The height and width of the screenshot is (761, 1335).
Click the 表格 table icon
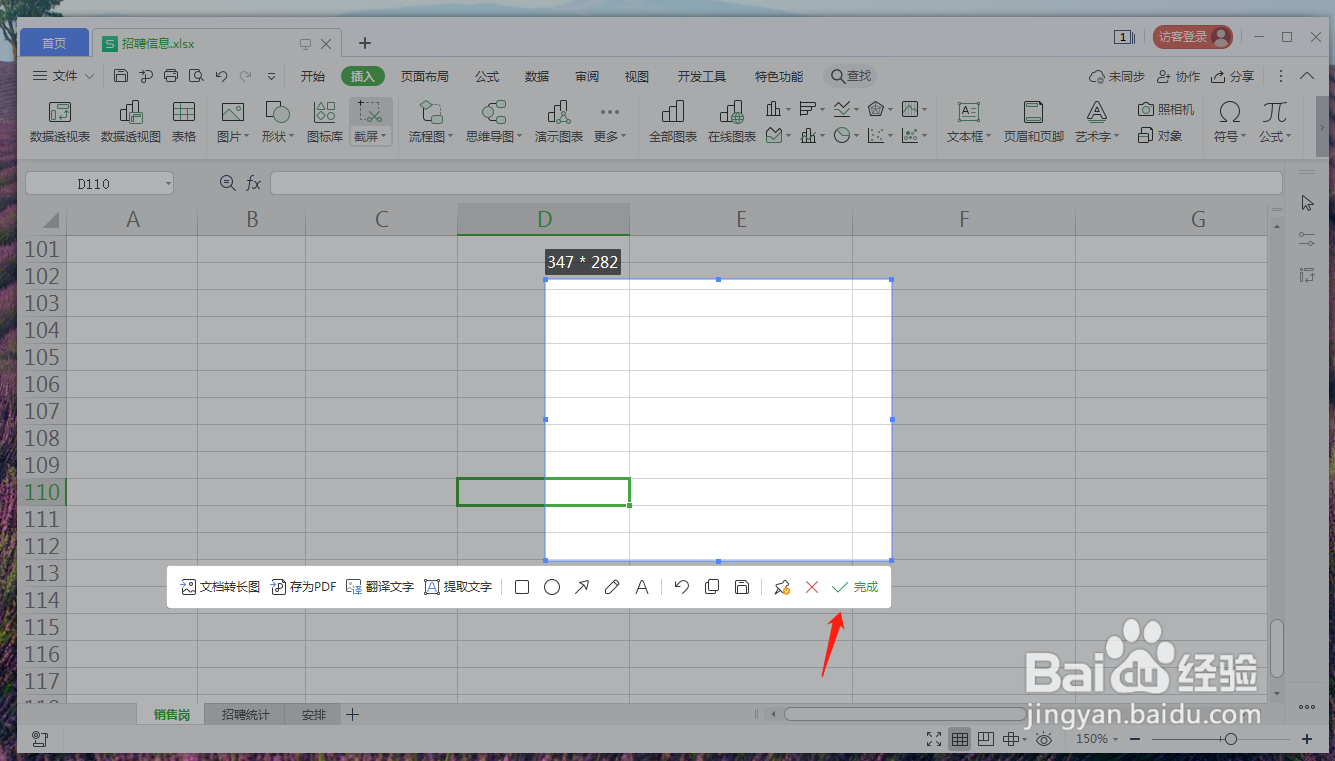[184, 122]
